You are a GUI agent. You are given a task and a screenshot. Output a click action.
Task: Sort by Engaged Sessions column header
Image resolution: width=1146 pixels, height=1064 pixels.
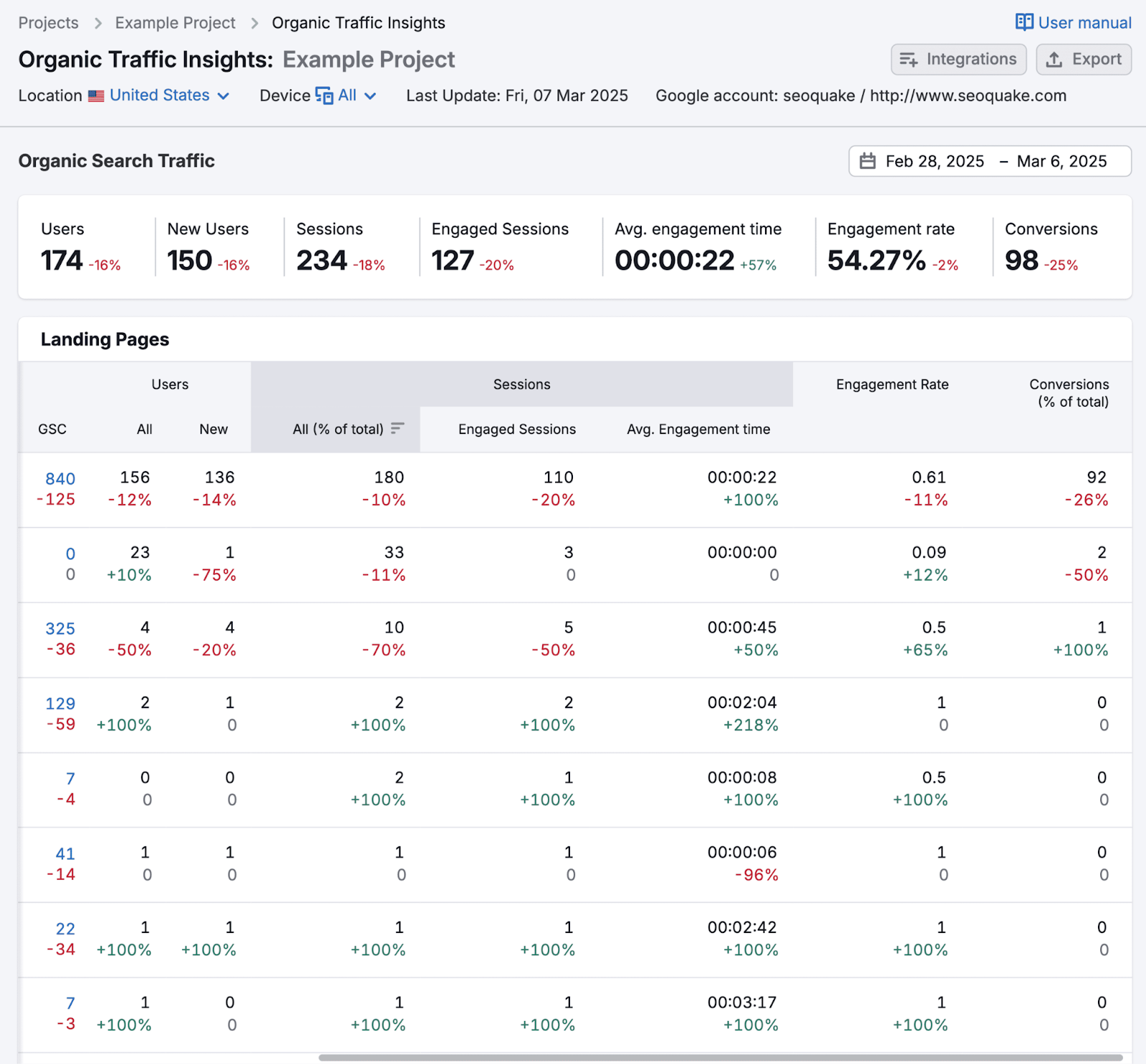[x=516, y=429]
